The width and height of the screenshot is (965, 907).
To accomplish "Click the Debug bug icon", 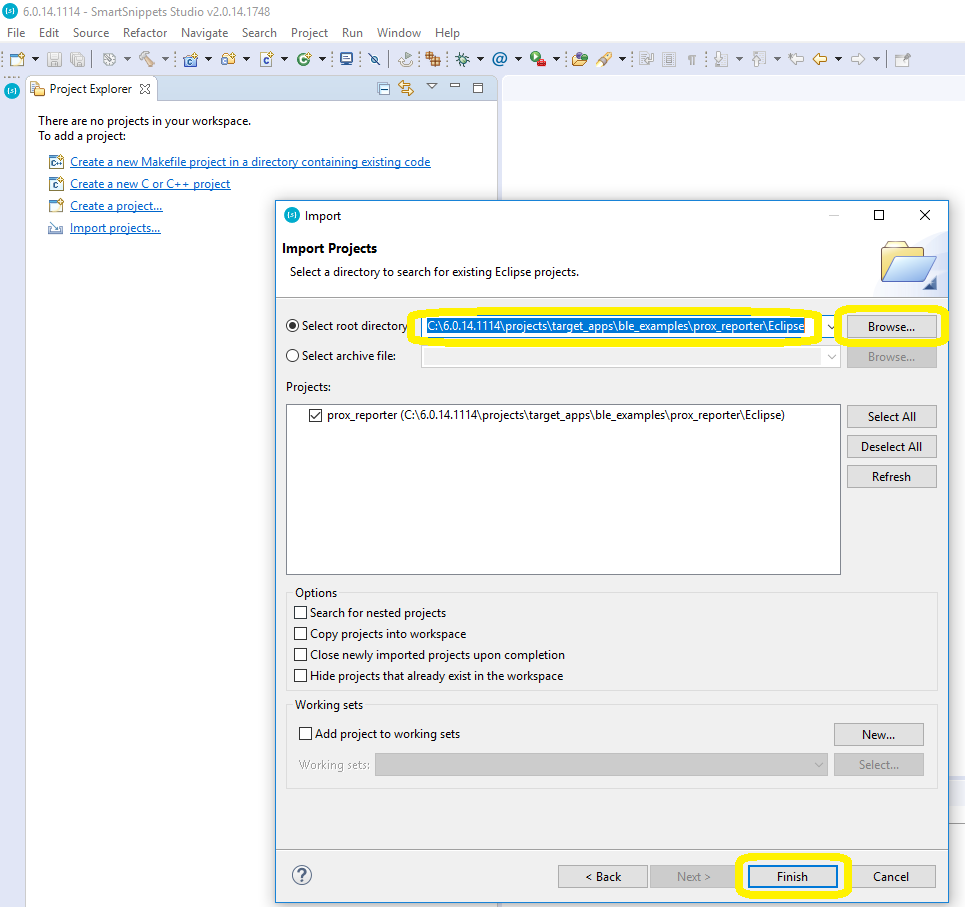I will [x=463, y=59].
